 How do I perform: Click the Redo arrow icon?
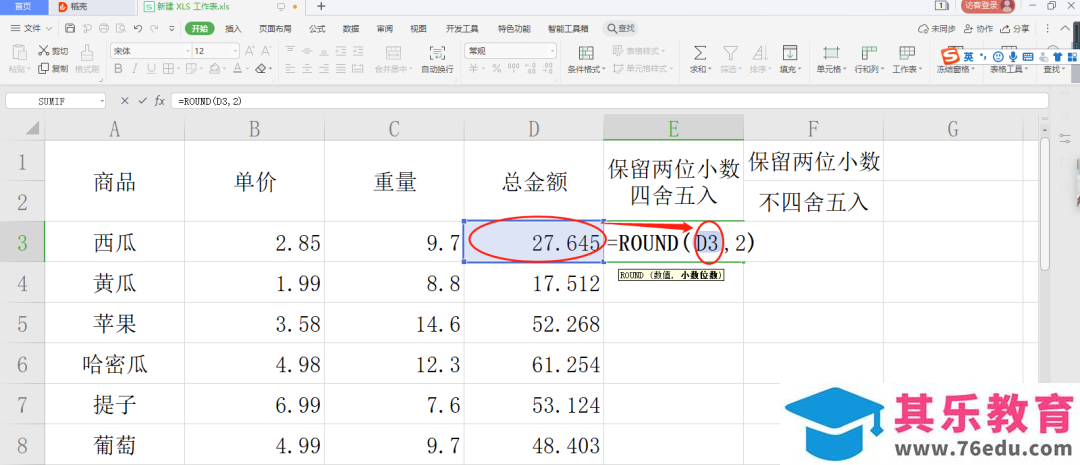[x=154, y=28]
